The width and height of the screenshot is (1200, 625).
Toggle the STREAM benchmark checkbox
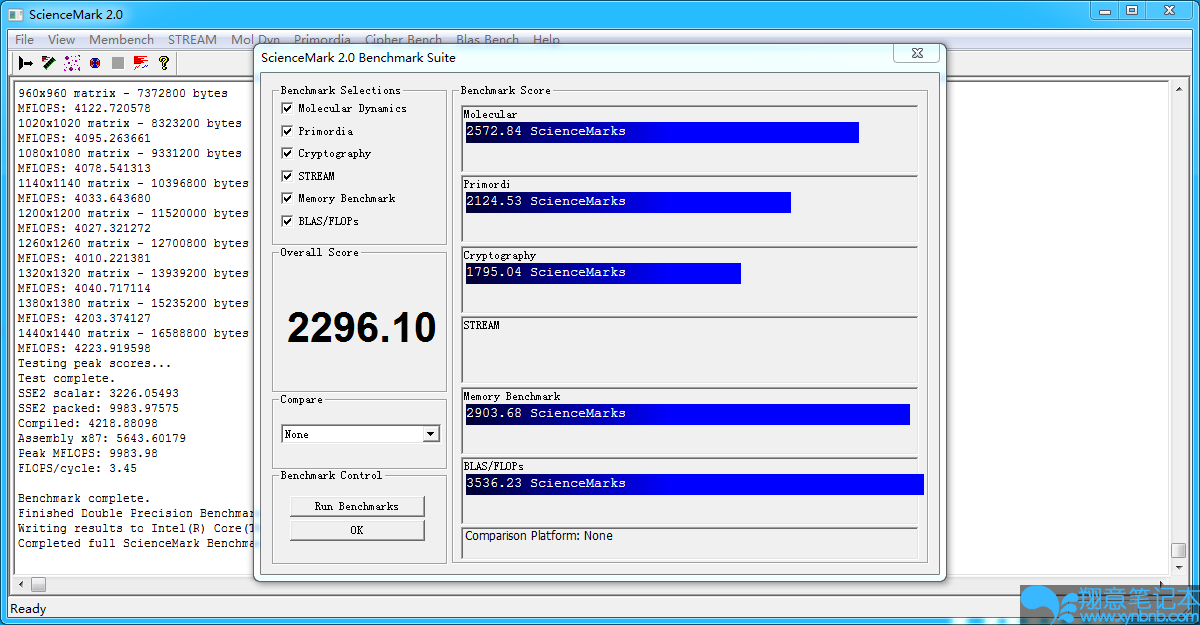[x=287, y=176]
